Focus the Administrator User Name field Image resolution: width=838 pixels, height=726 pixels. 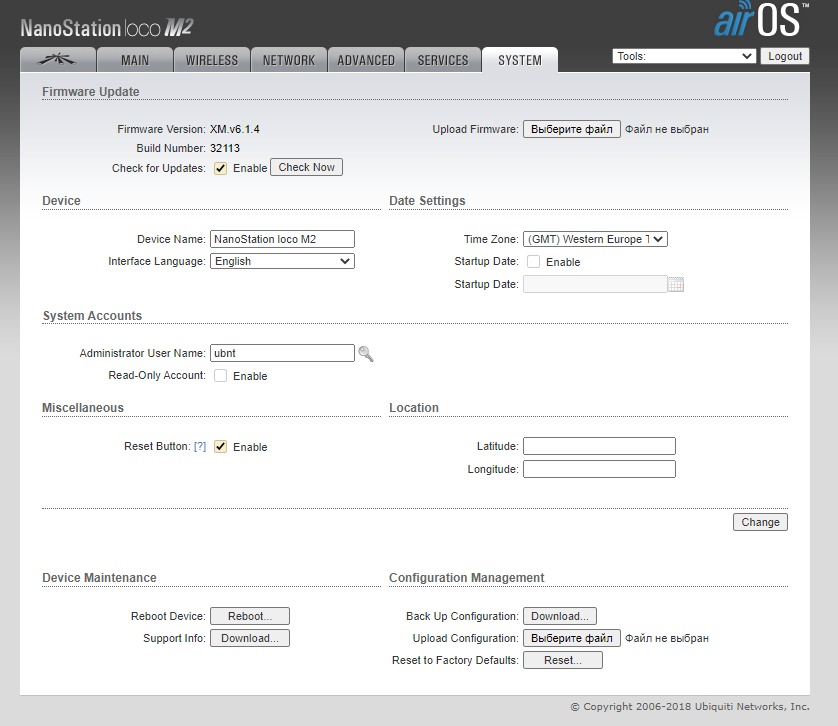[x=282, y=353]
